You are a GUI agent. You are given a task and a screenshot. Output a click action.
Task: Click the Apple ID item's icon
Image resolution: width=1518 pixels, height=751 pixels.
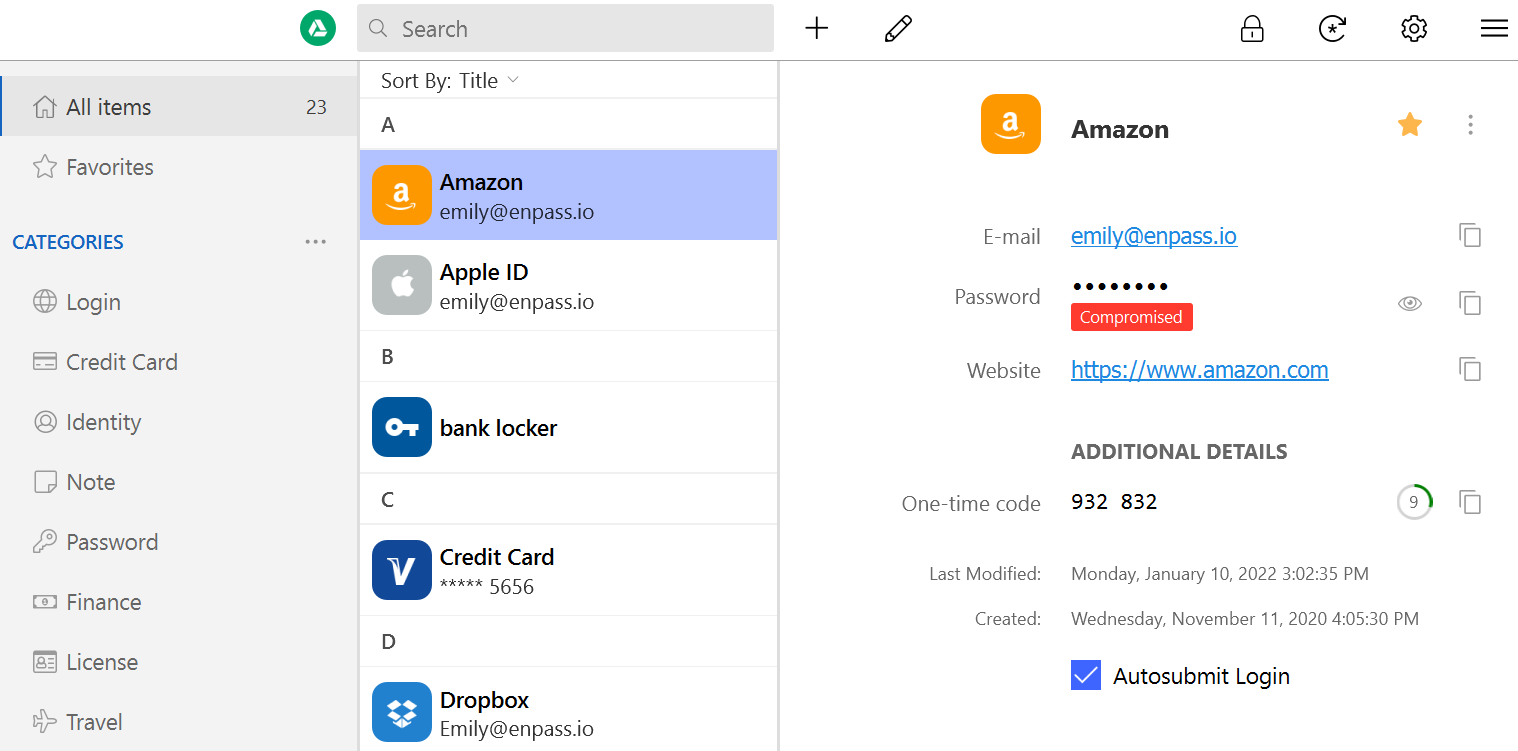402,285
